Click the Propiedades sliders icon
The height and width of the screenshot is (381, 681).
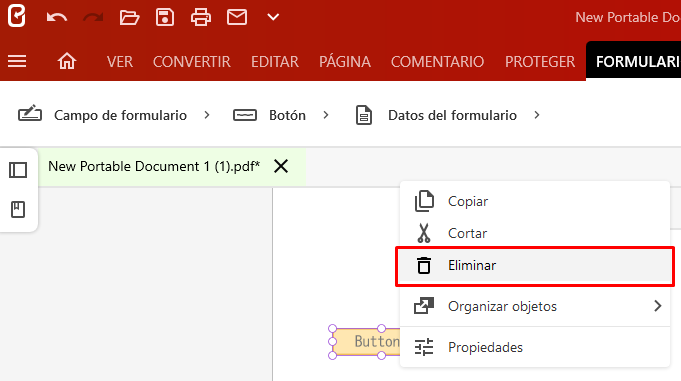[x=424, y=347]
